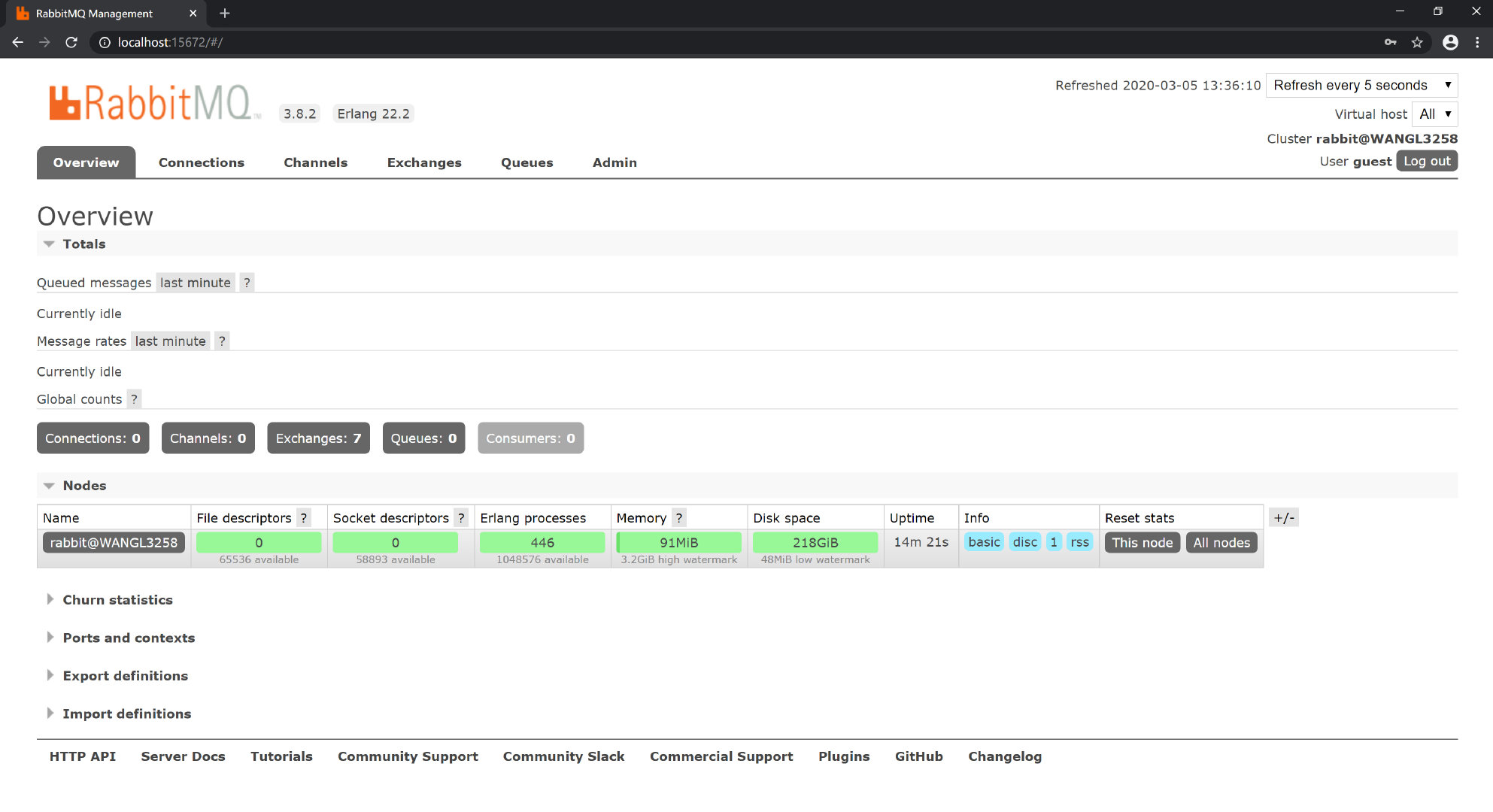
Task: Click the Global counts help question mark
Action: click(134, 399)
